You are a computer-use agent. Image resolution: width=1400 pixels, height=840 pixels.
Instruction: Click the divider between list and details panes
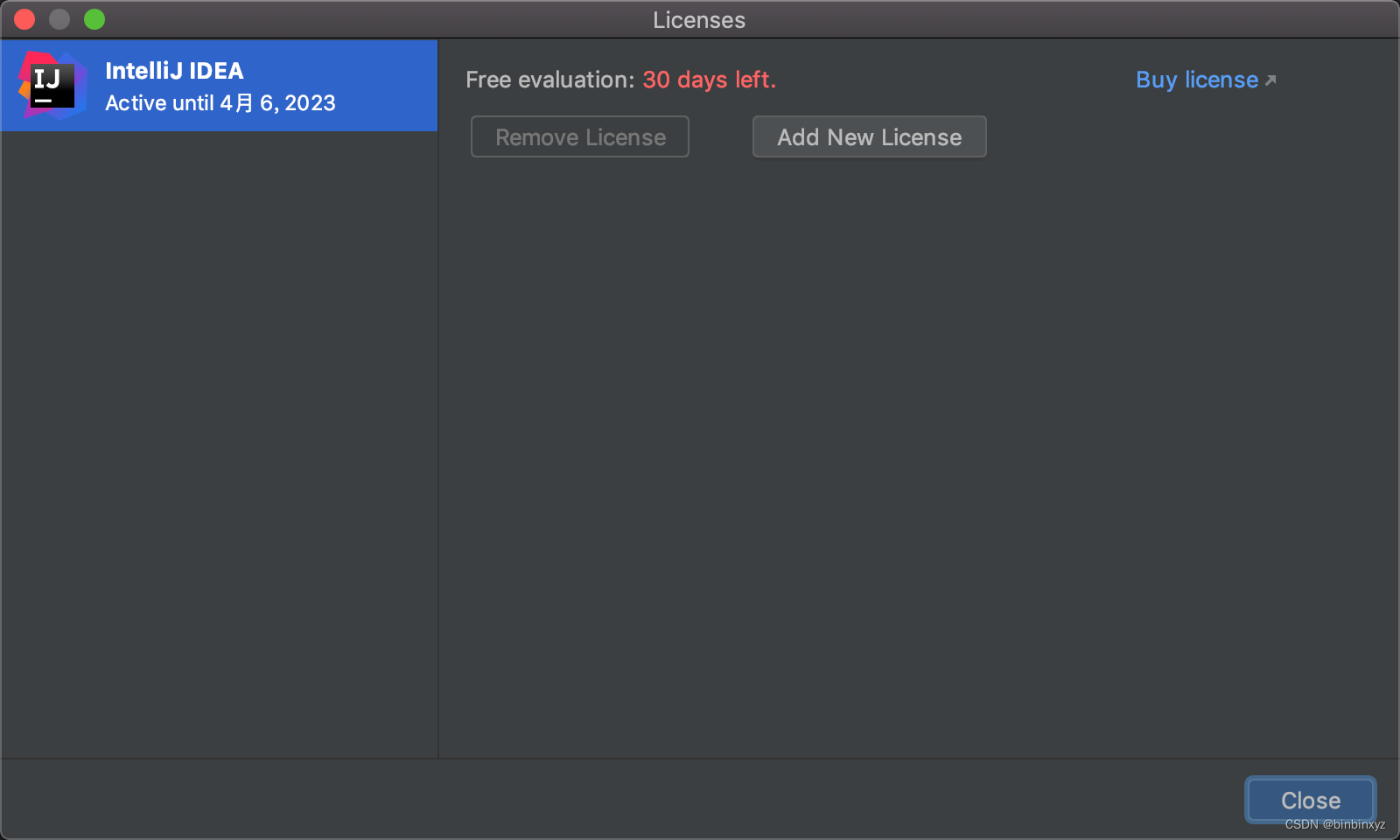tap(437, 394)
